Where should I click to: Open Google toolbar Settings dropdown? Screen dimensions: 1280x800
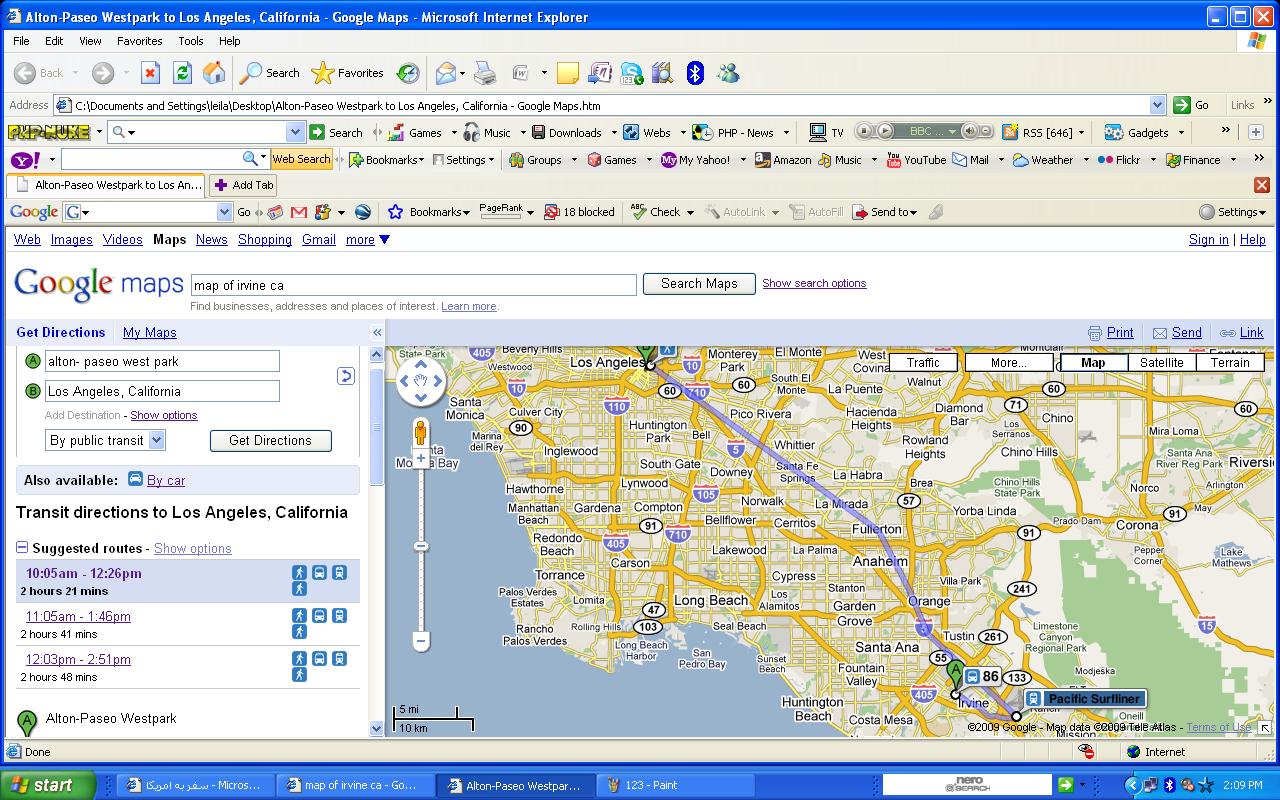pyautogui.click(x=1234, y=212)
